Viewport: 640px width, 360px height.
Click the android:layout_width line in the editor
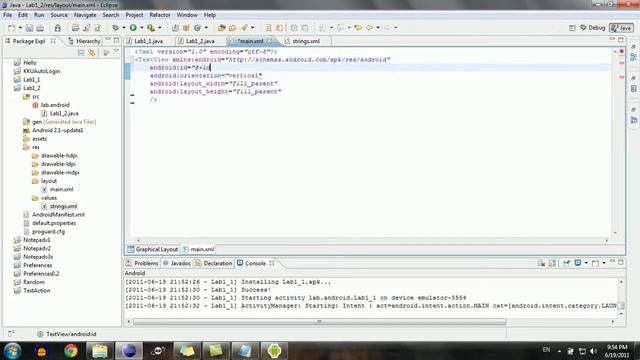[213, 84]
